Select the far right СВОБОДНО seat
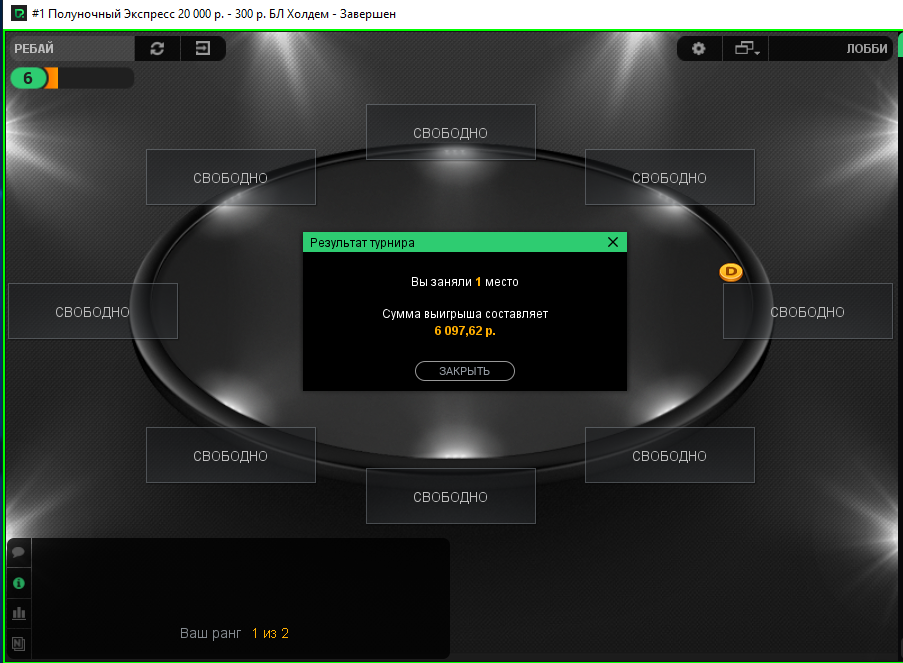Image resolution: width=903 pixels, height=663 pixels. pos(807,311)
